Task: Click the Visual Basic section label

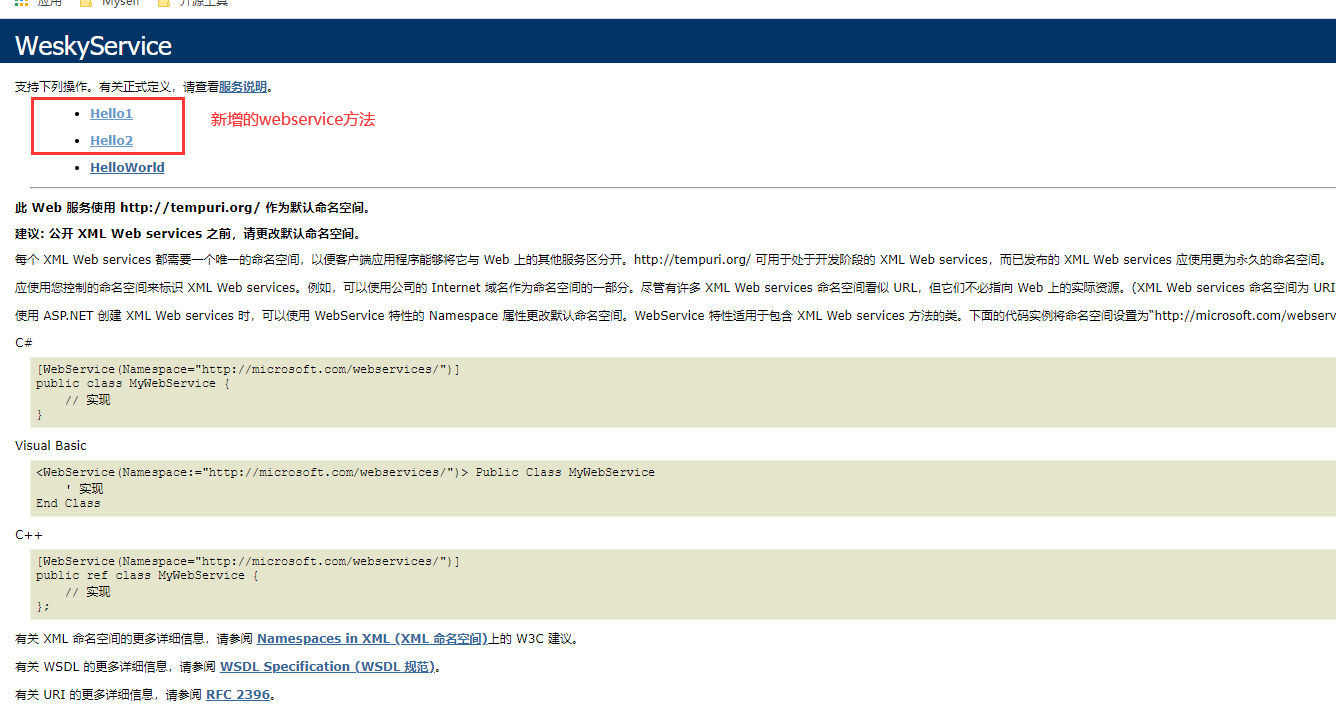Action: point(50,445)
